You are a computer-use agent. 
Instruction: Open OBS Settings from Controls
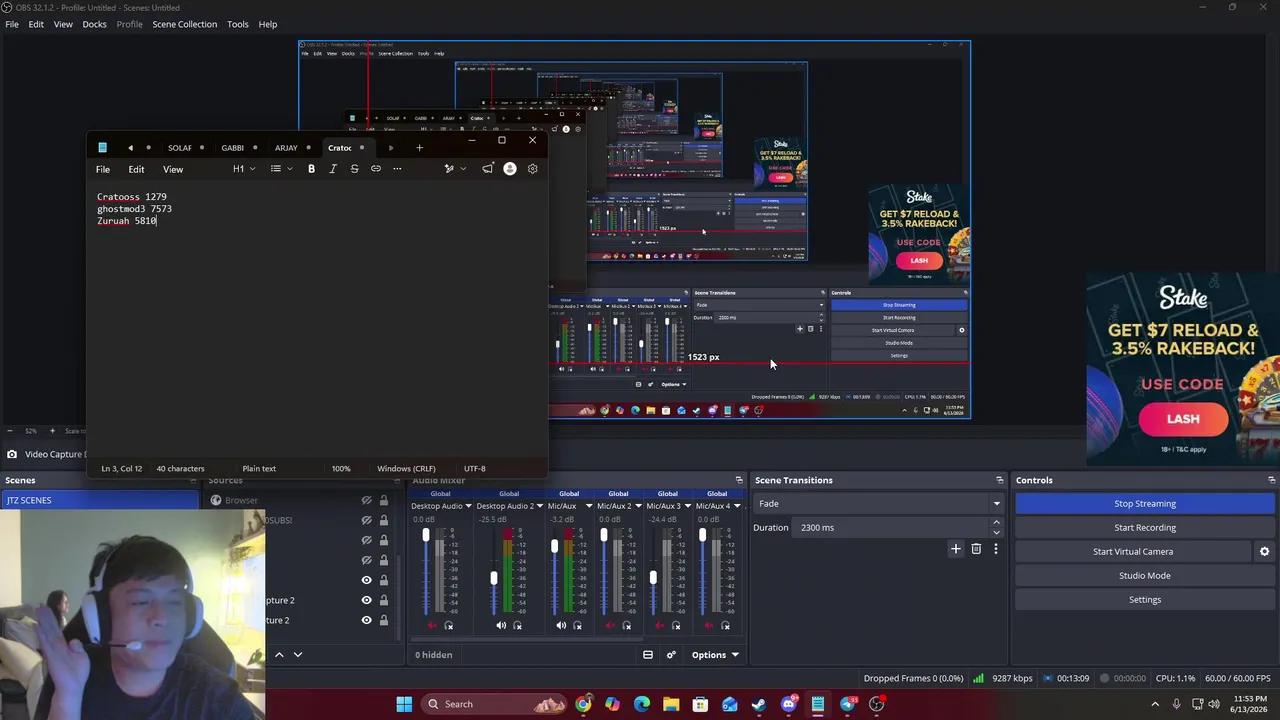[1144, 599]
